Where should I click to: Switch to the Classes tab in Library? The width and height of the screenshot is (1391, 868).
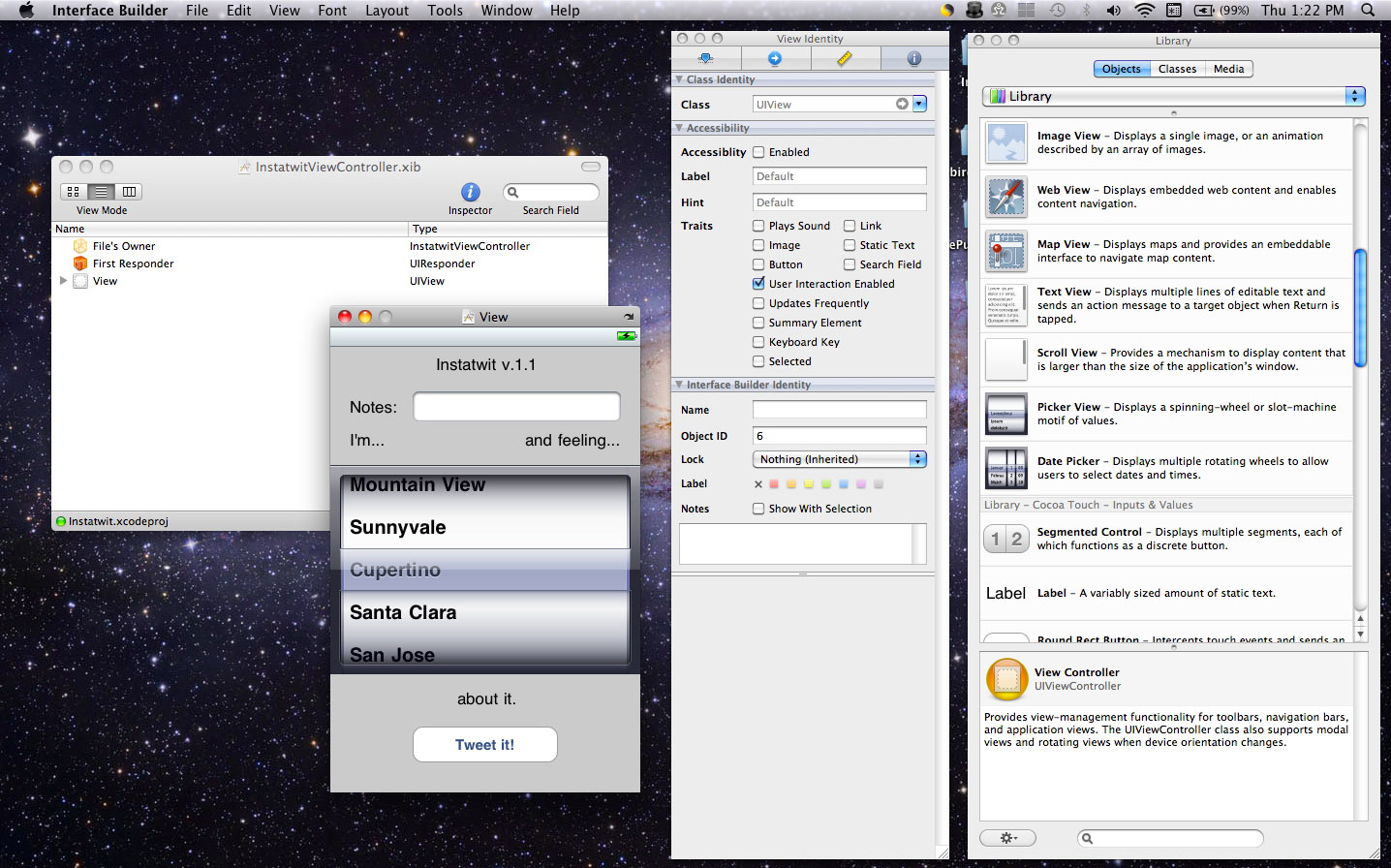[1177, 69]
